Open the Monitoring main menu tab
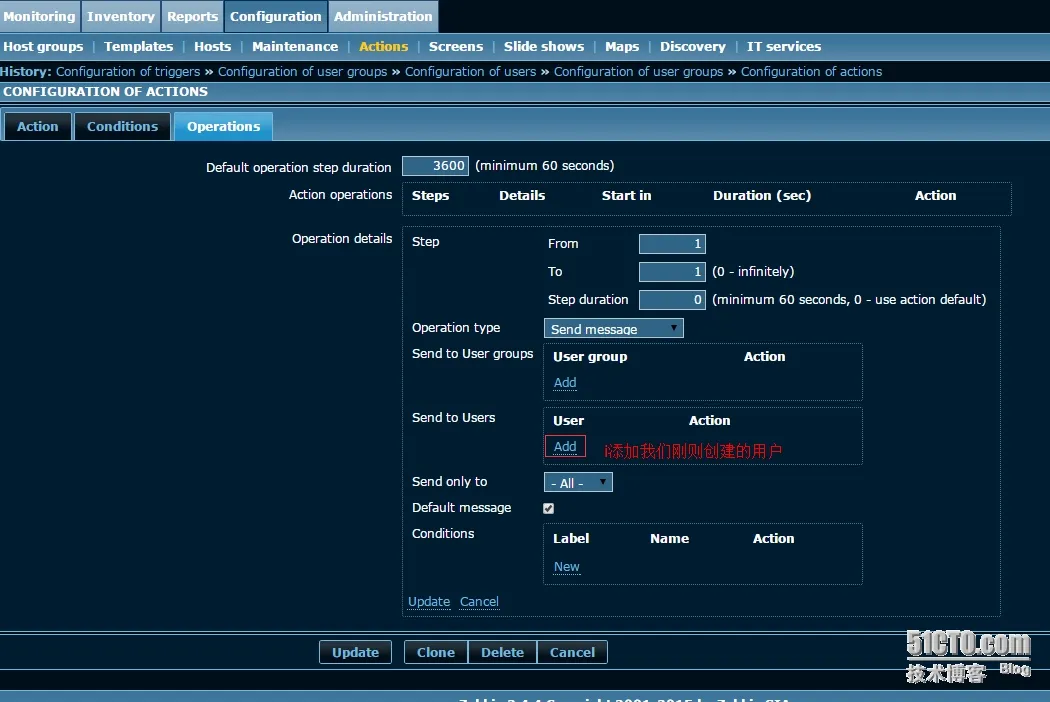This screenshot has width=1050, height=702. point(40,16)
